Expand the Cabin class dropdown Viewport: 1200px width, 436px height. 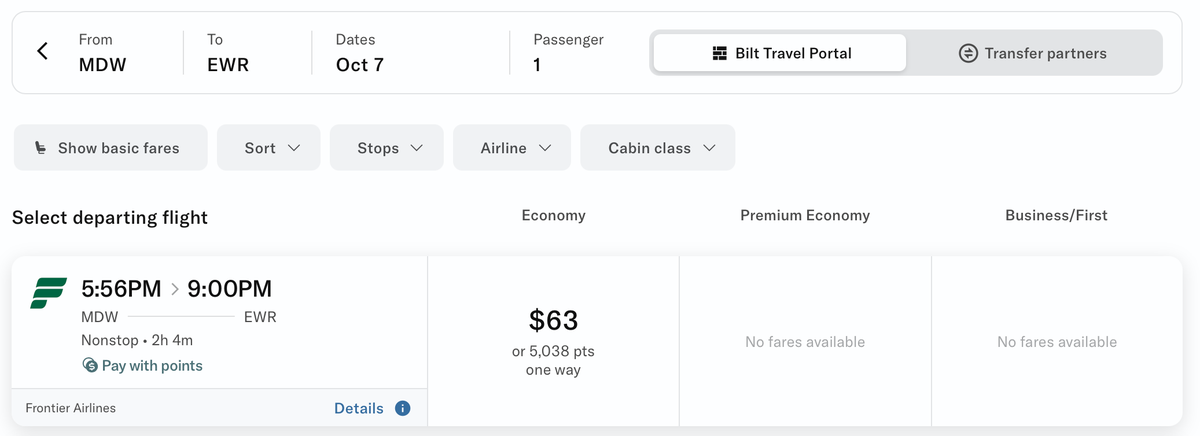click(658, 148)
